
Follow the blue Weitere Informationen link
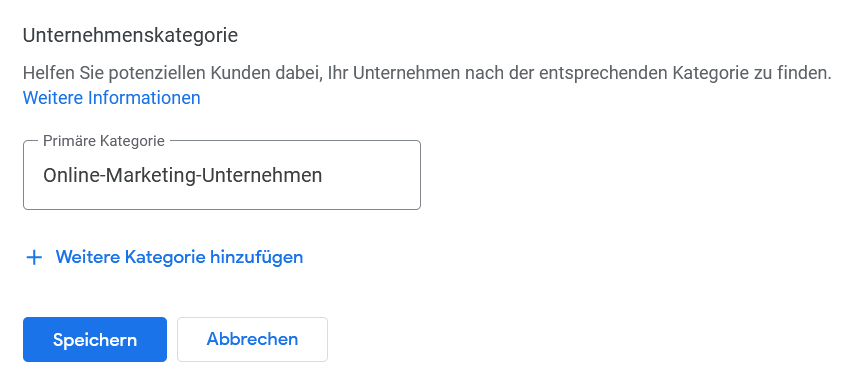pyautogui.click(x=112, y=98)
